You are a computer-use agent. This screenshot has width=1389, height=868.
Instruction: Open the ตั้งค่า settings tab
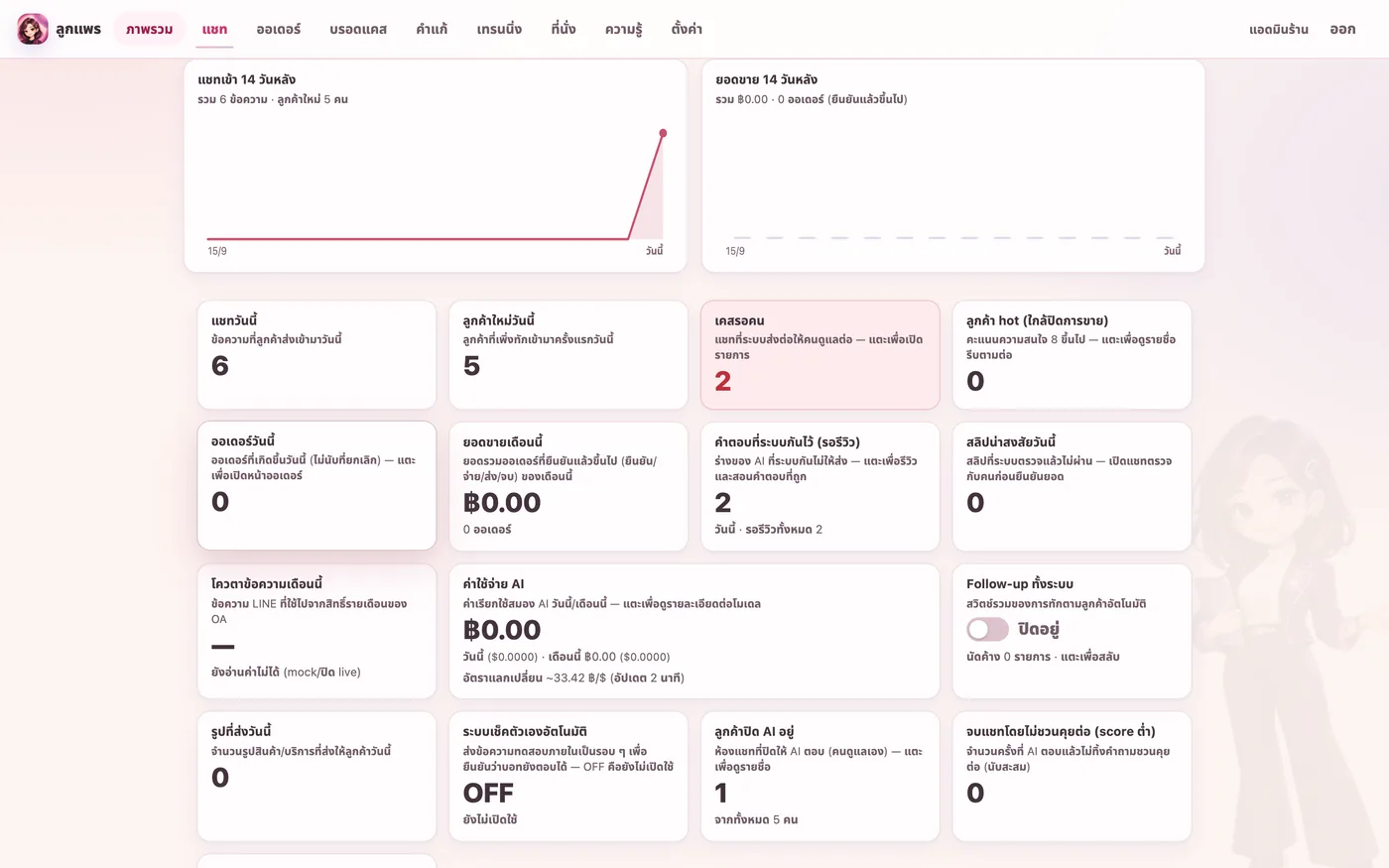(687, 30)
